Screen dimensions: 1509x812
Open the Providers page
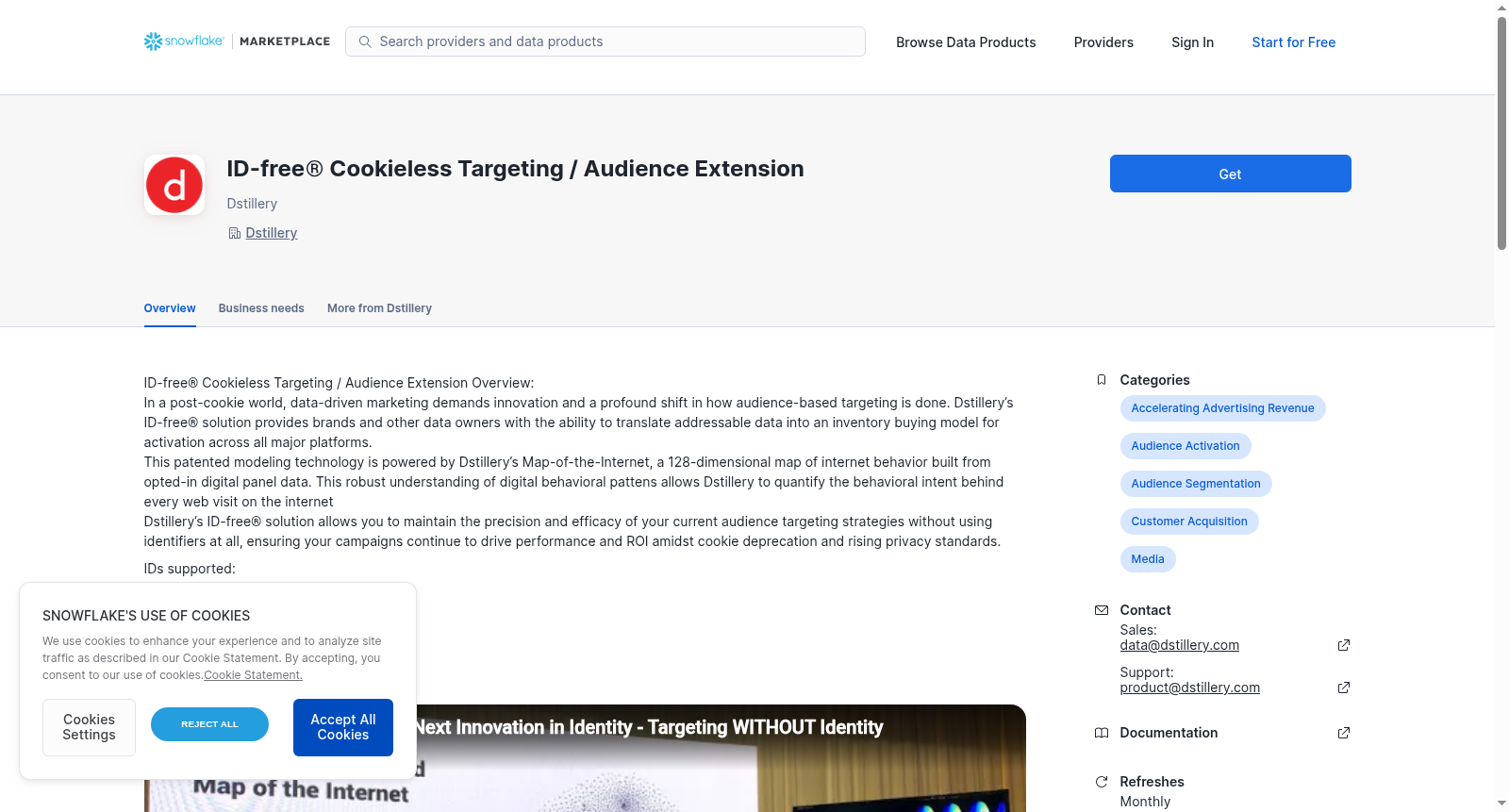tap(1103, 42)
